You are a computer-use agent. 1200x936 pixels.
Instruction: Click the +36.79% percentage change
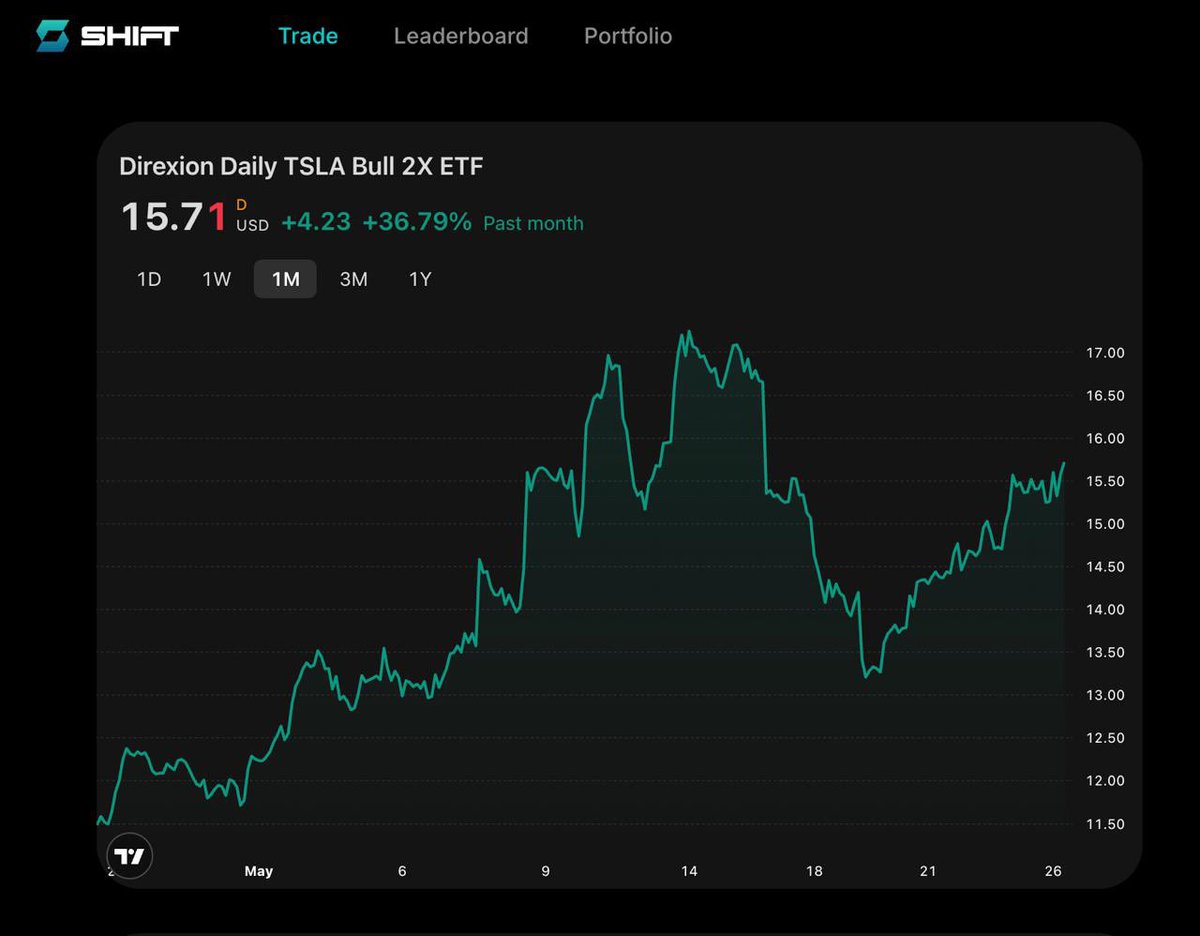417,222
